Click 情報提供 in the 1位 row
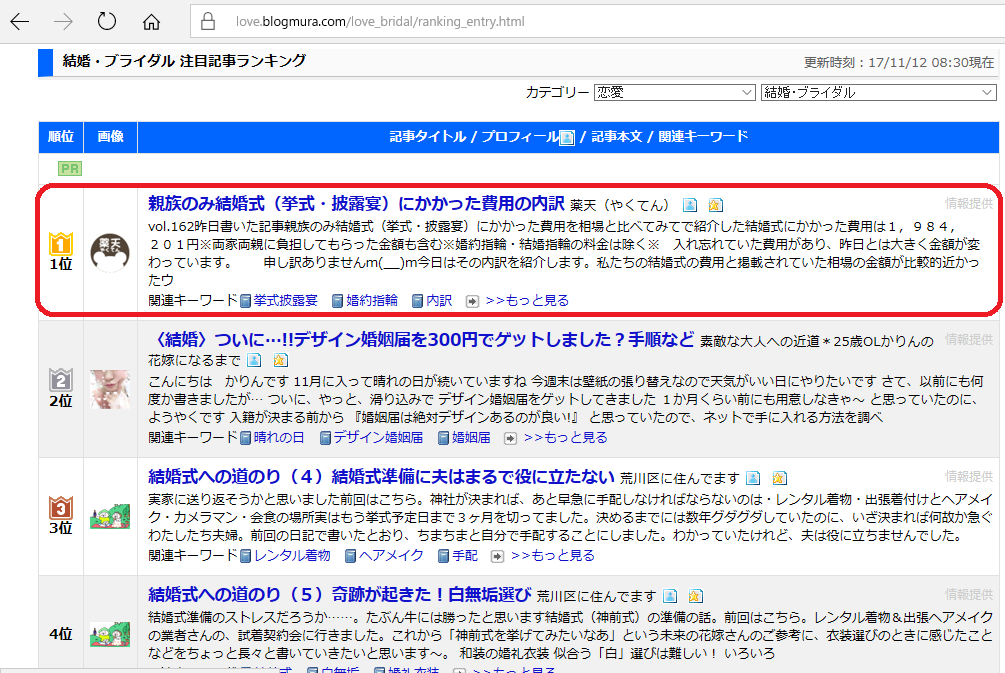 tap(968, 204)
